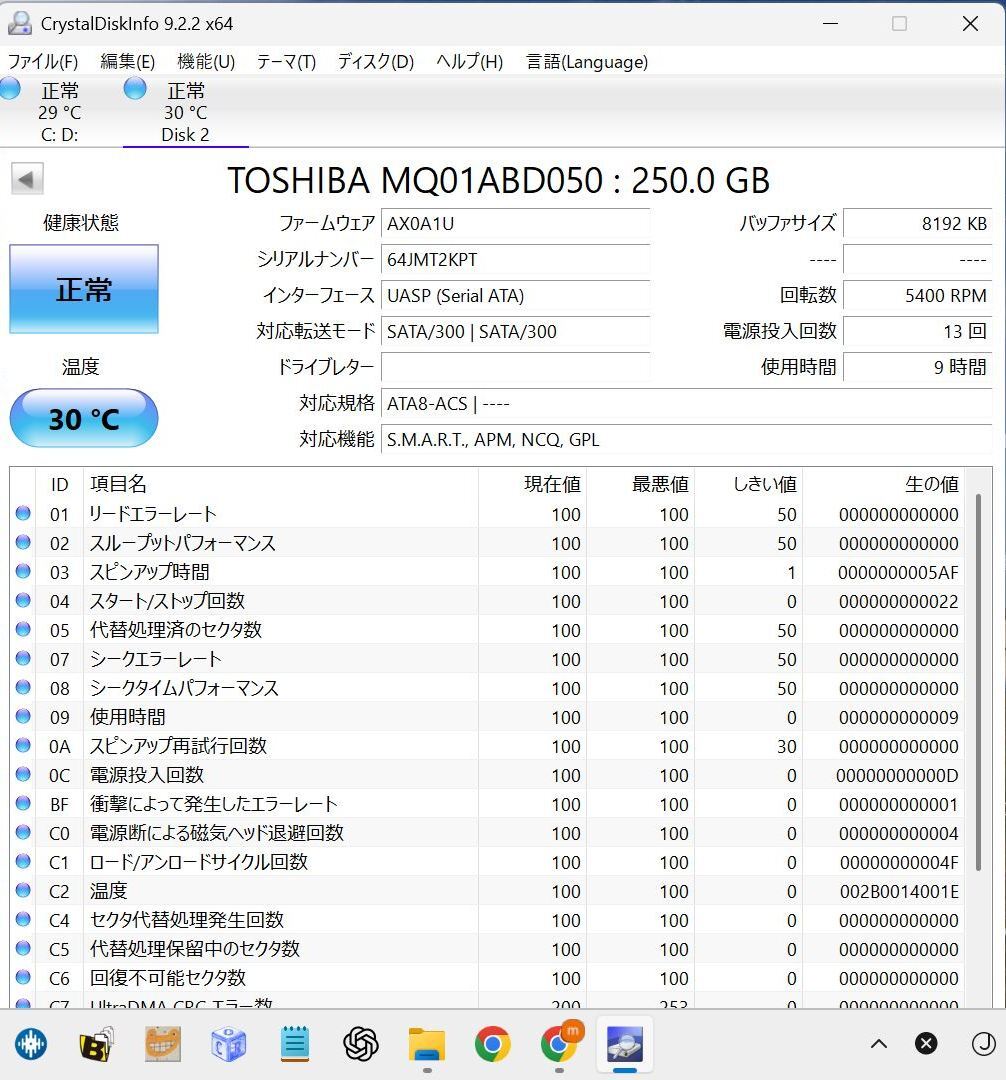Open the テーマ(T) menu
Viewport: 1006px width, 1080px height.
point(286,62)
